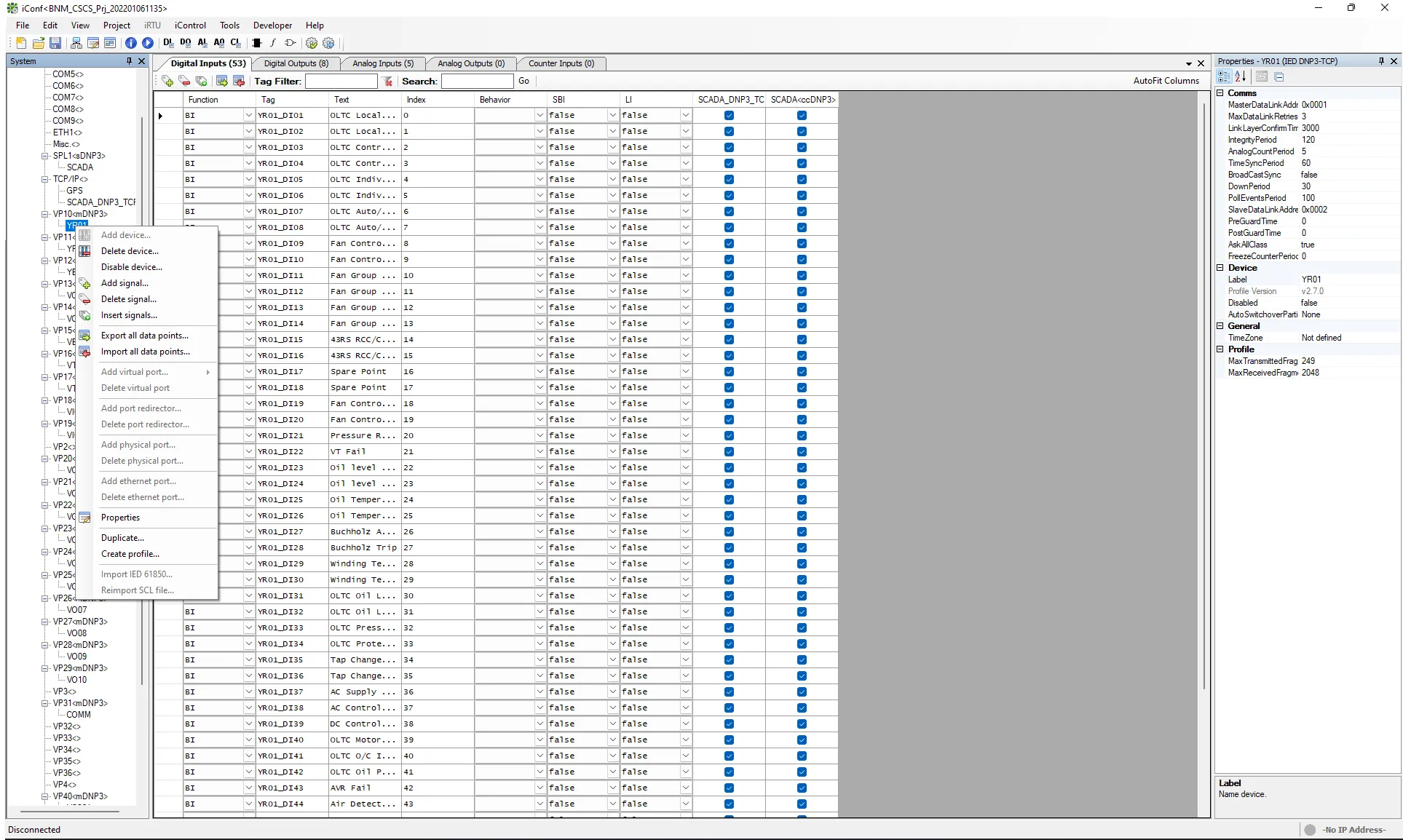Click the AO analog outputs toolbar icon

tap(219, 43)
